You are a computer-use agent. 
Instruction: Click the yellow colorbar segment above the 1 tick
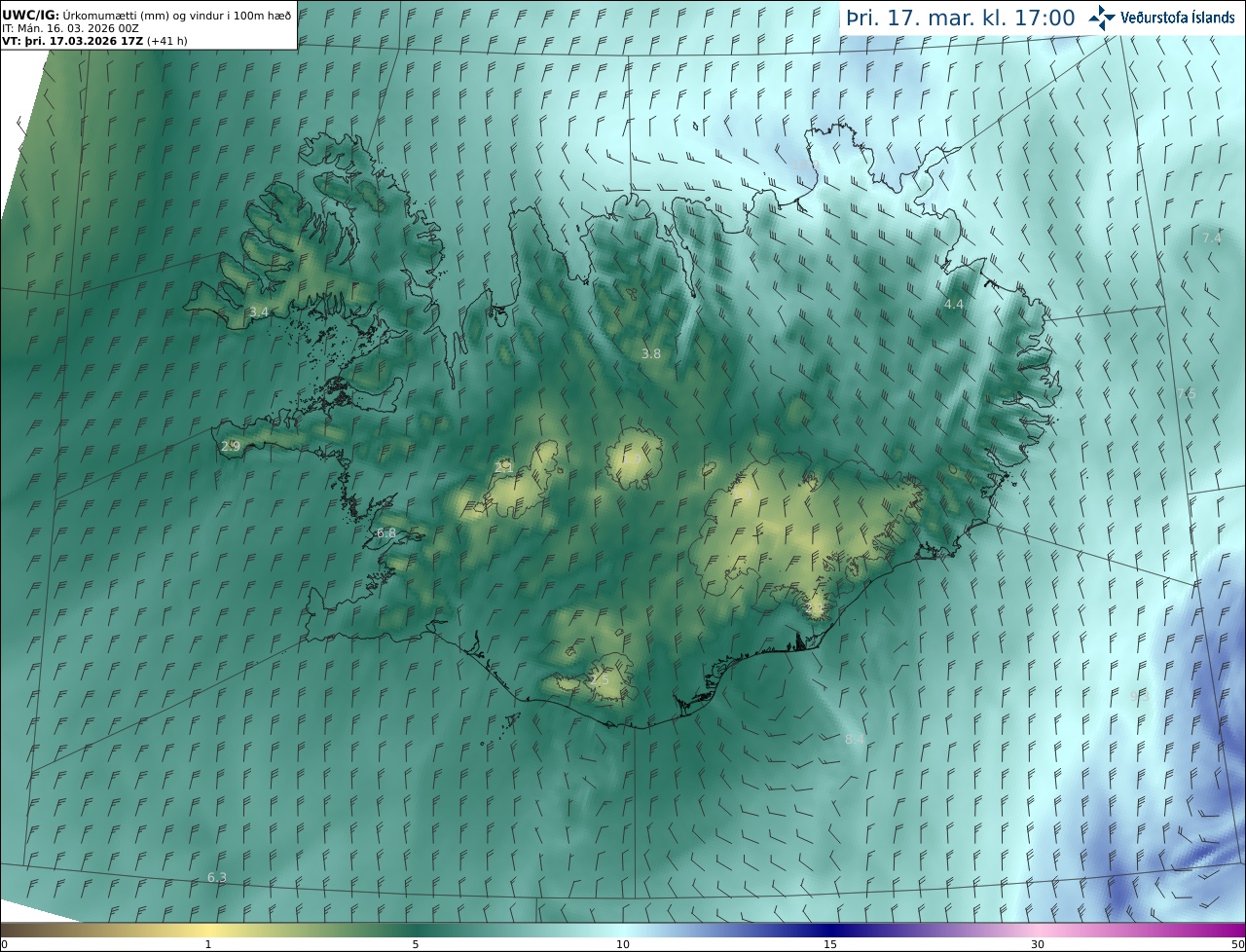(207, 930)
